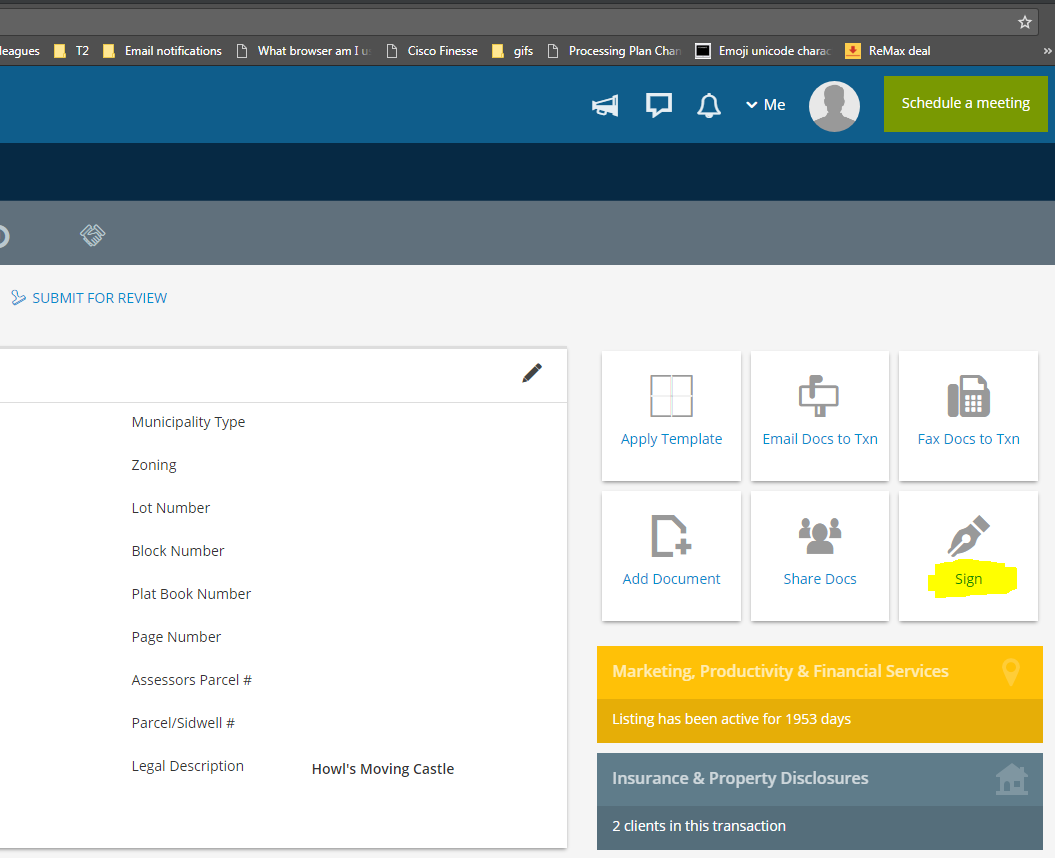Click the megaphone announcements icon
Viewport: 1055px width, 858px height.
[x=604, y=105]
